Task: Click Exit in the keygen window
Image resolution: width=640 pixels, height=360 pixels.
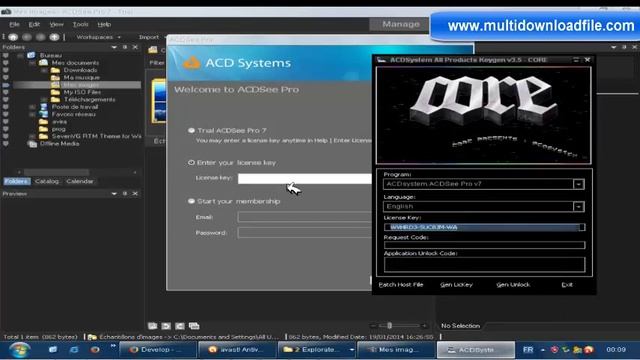Action: (x=567, y=284)
